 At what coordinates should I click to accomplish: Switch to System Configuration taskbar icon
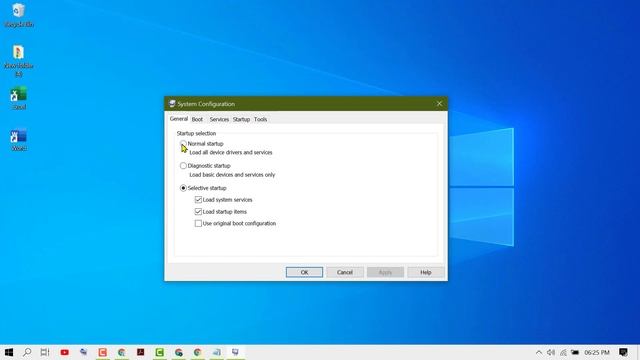pyautogui.click(x=236, y=352)
